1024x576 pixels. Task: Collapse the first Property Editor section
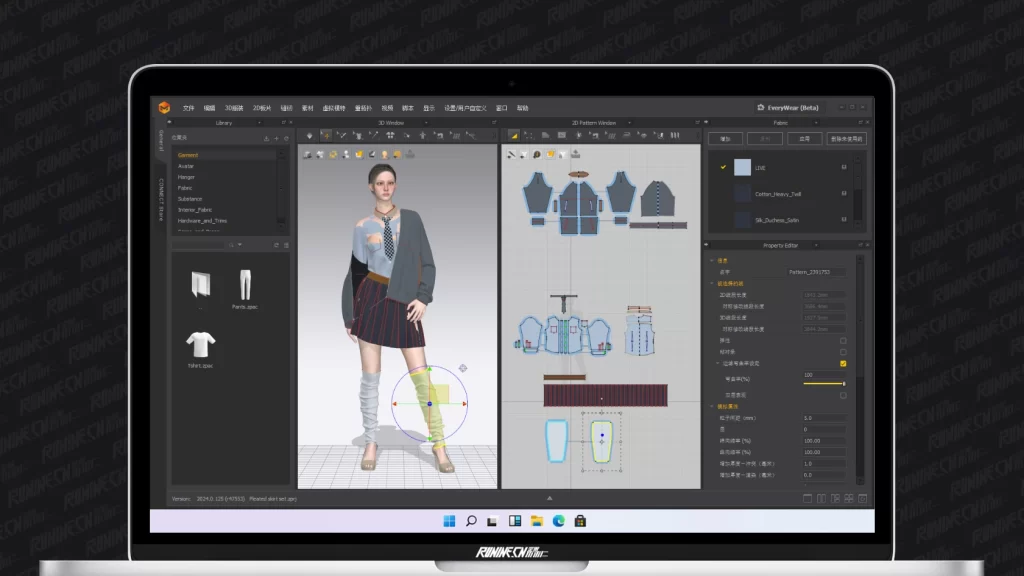coord(712,260)
